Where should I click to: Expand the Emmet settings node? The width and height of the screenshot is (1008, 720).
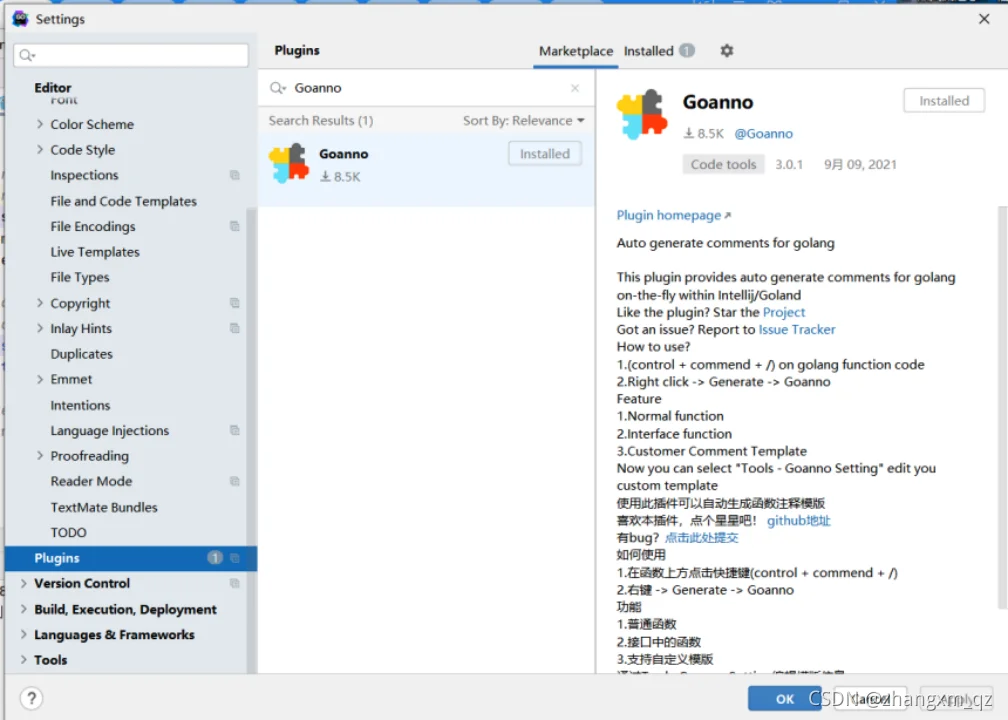[x=40, y=379]
